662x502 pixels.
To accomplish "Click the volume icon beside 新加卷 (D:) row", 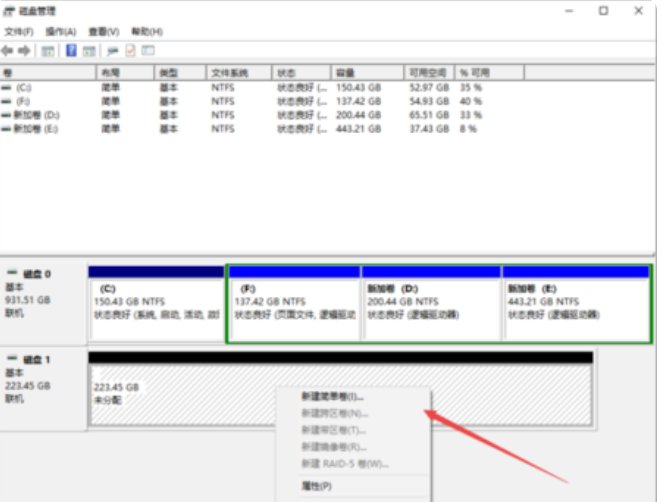I will [x=6, y=115].
